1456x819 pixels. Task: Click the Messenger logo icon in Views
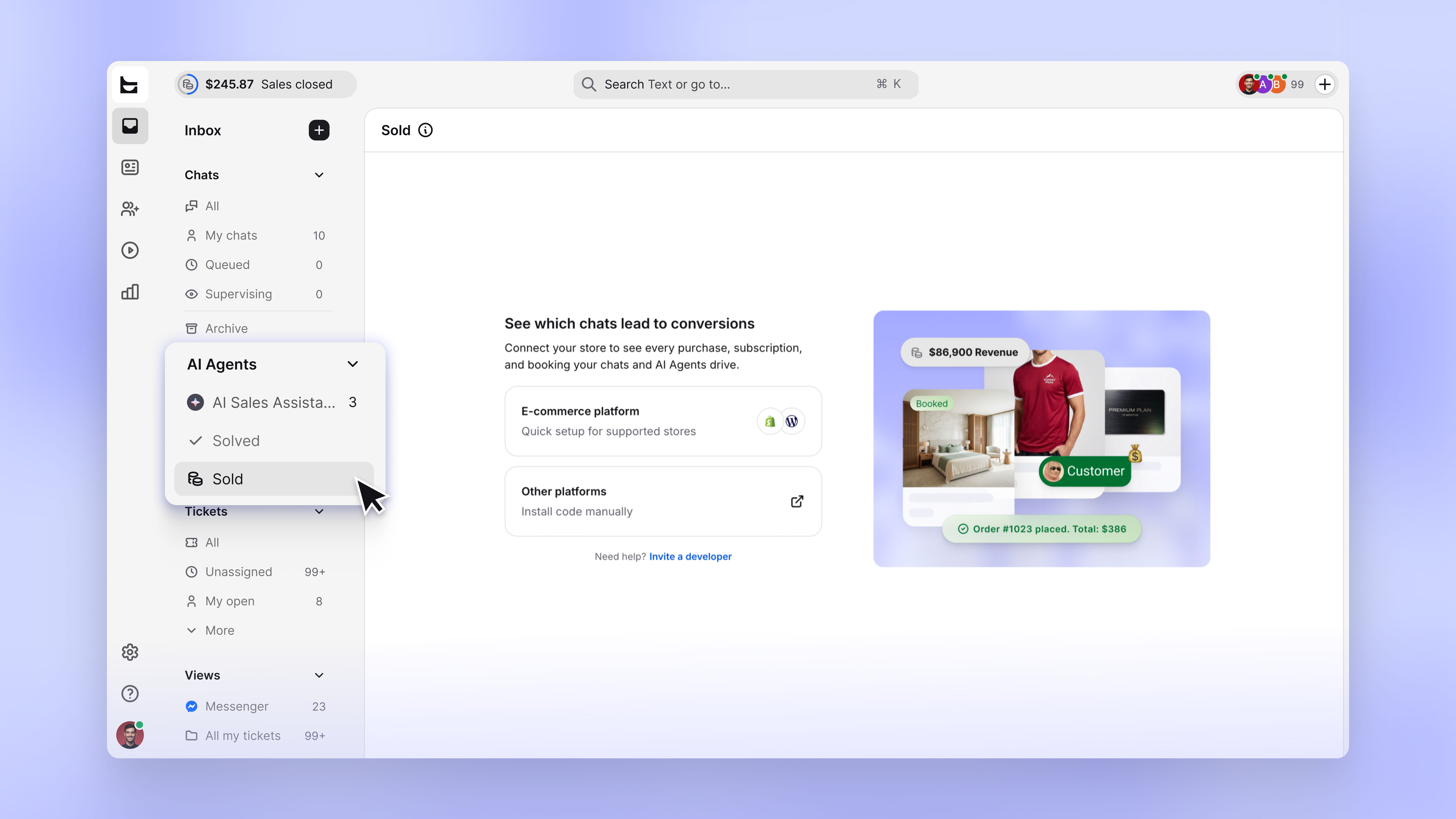coord(192,707)
